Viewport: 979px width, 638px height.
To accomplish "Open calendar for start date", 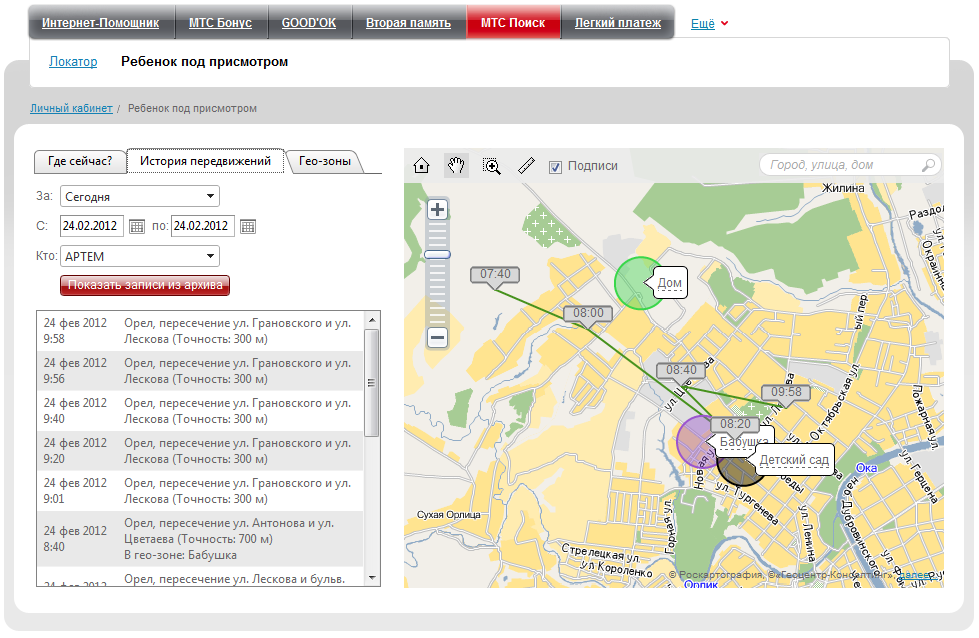I will (137, 226).
